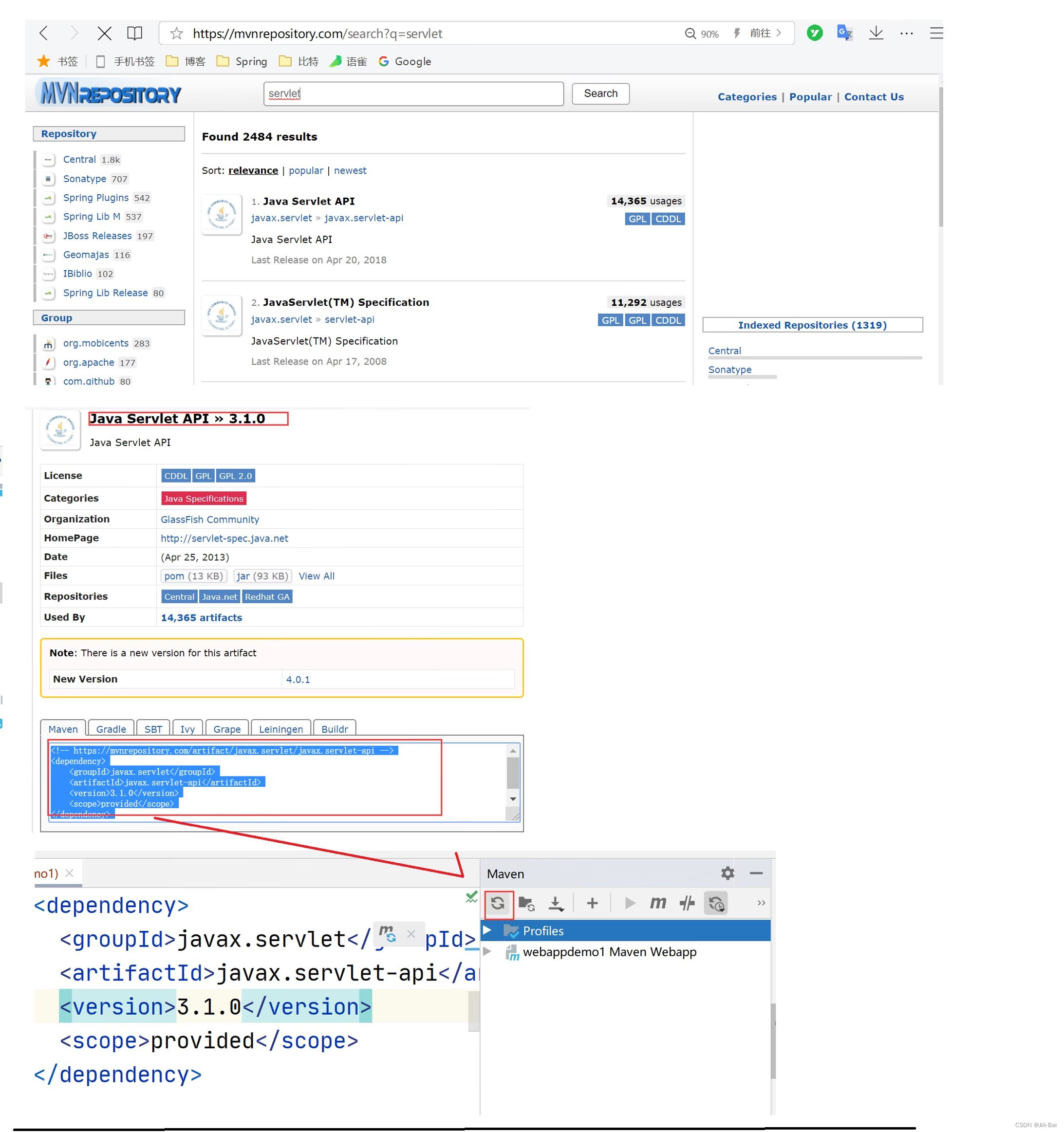The width and height of the screenshot is (1064, 1132).
Task: Open the three-dots more menu
Action: pyautogui.click(x=906, y=34)
